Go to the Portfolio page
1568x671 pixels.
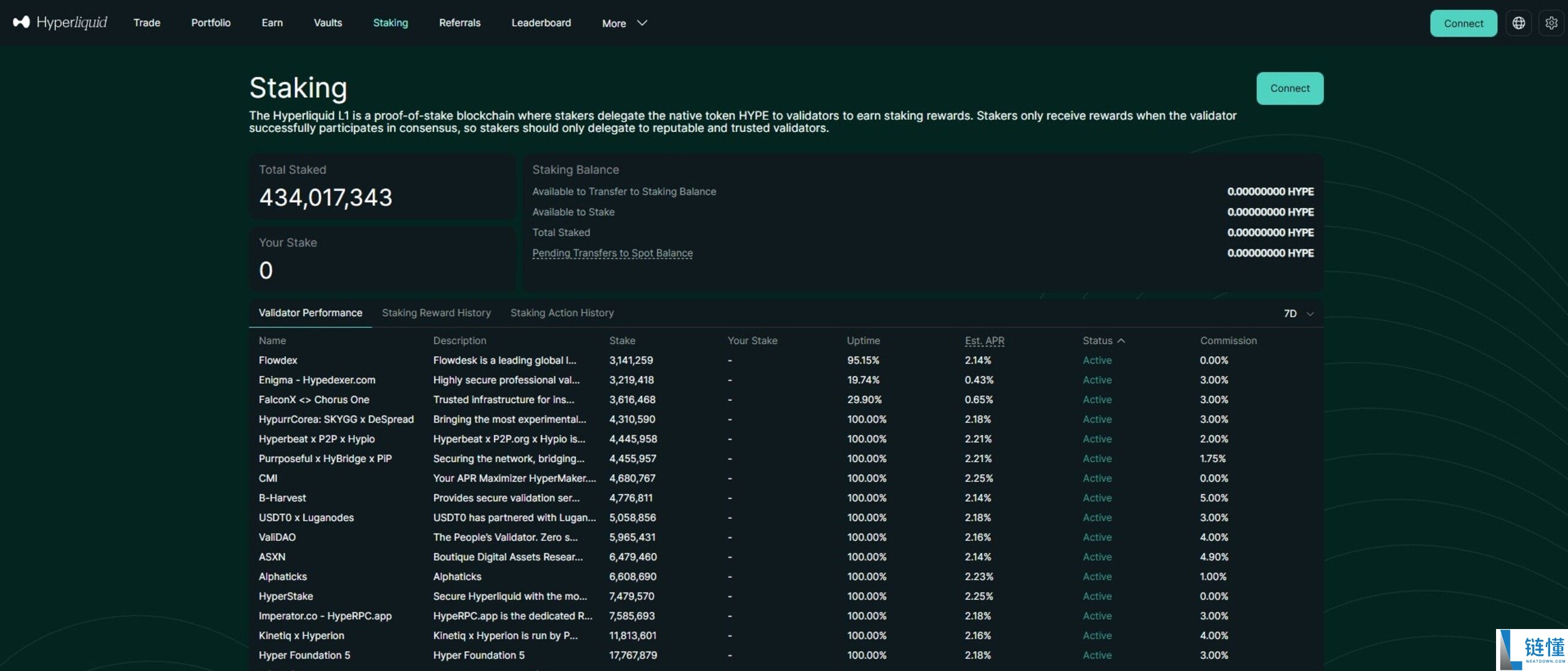[210, 23]
